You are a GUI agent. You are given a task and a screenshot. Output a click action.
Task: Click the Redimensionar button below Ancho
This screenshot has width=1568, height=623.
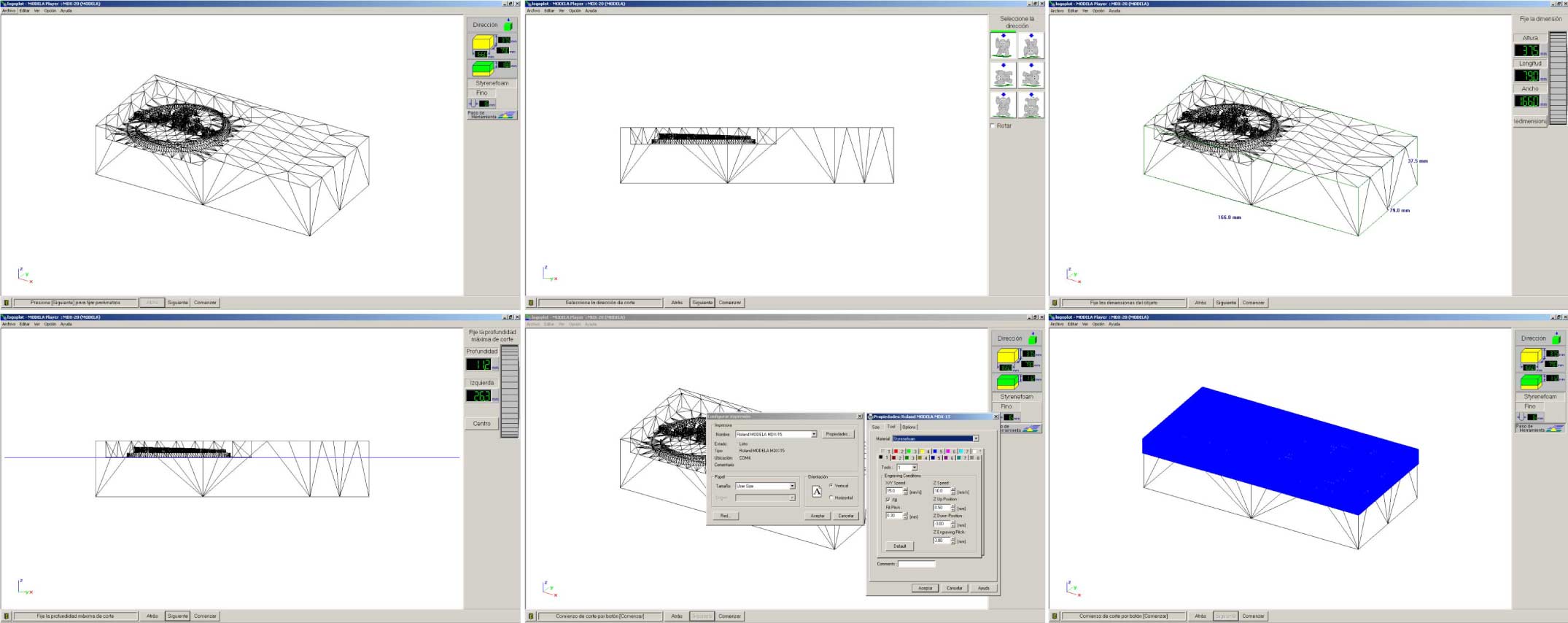click(x=1530, y=121)
